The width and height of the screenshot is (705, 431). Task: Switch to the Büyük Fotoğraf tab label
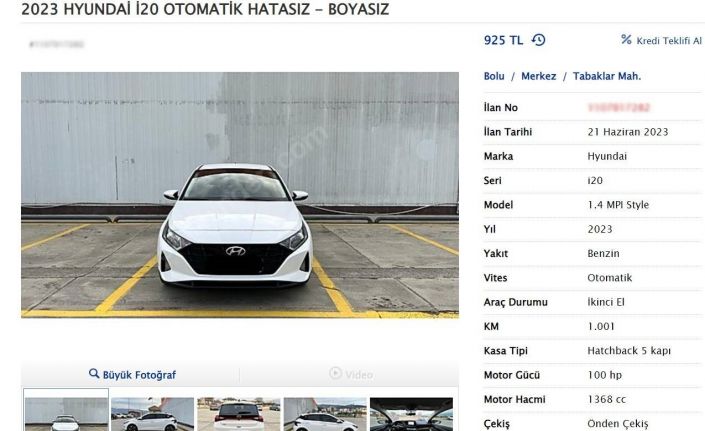[139, 375]
